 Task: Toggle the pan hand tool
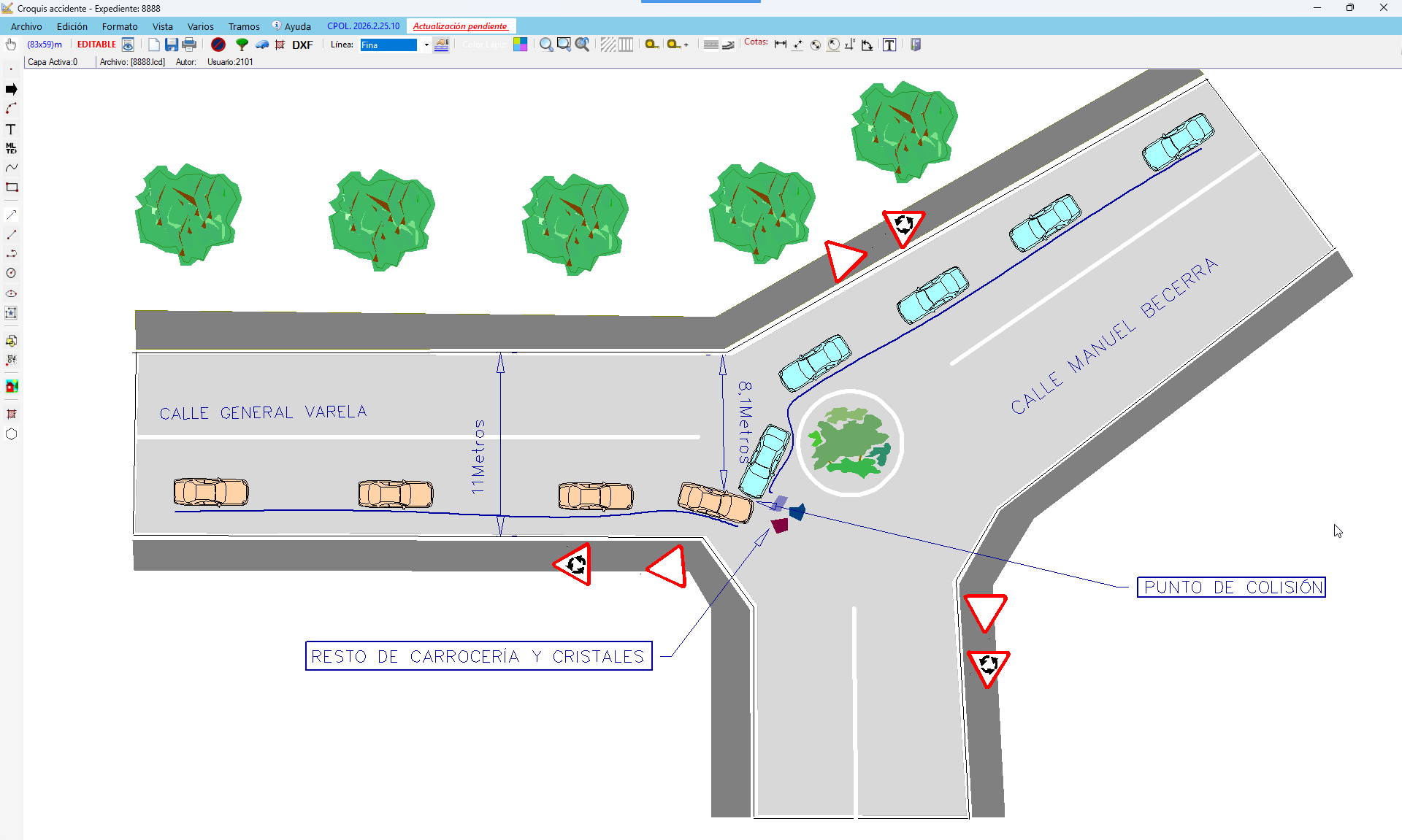click(11, 45)
